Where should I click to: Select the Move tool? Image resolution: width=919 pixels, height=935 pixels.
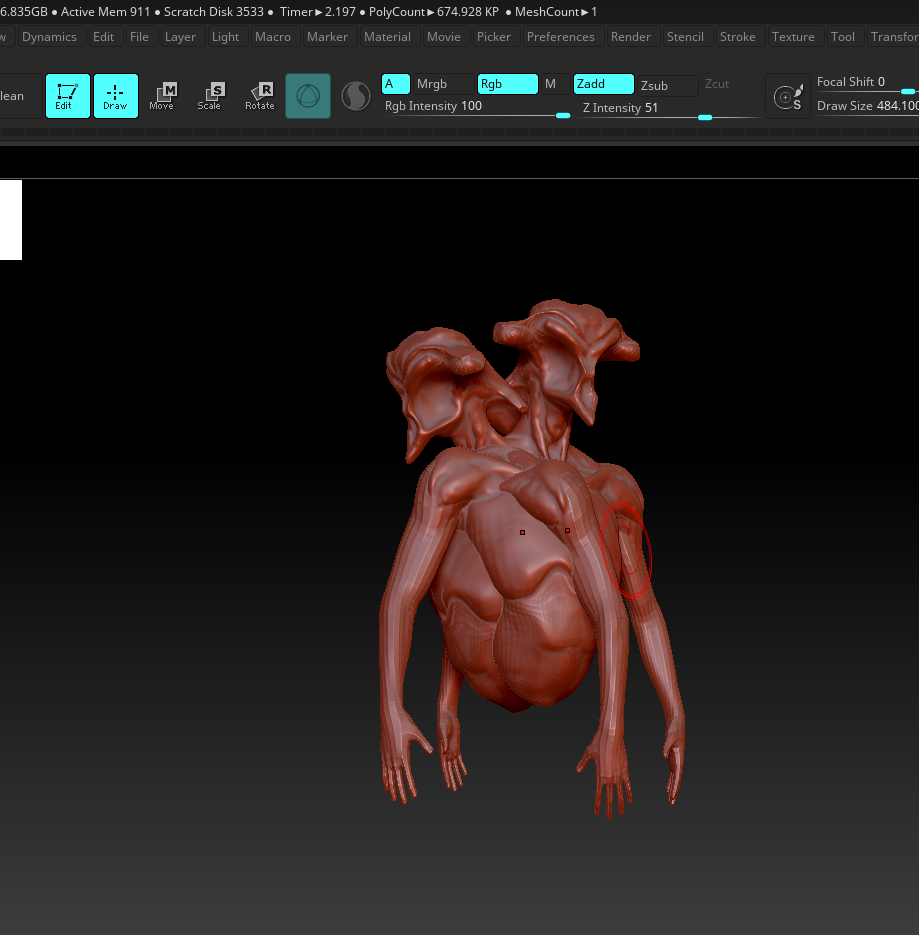pyautogui.click(x=162, y=96)
